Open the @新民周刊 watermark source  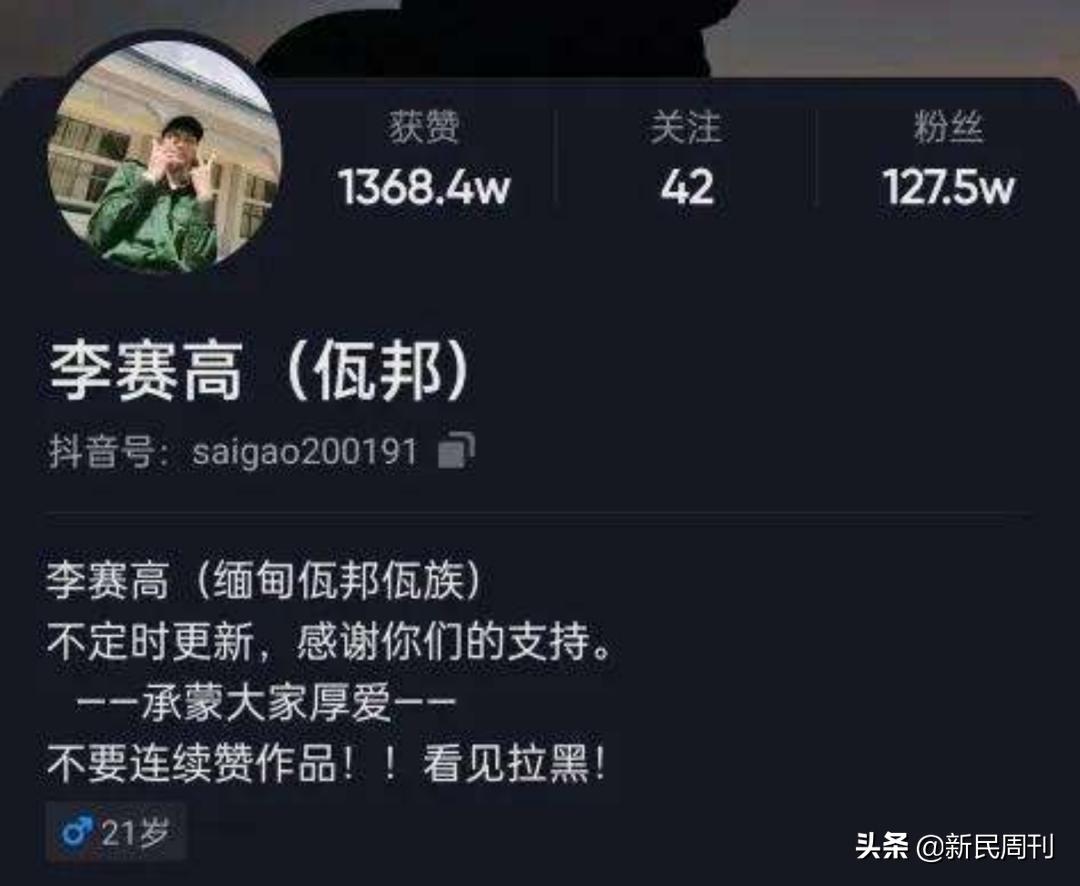[985, 846]
